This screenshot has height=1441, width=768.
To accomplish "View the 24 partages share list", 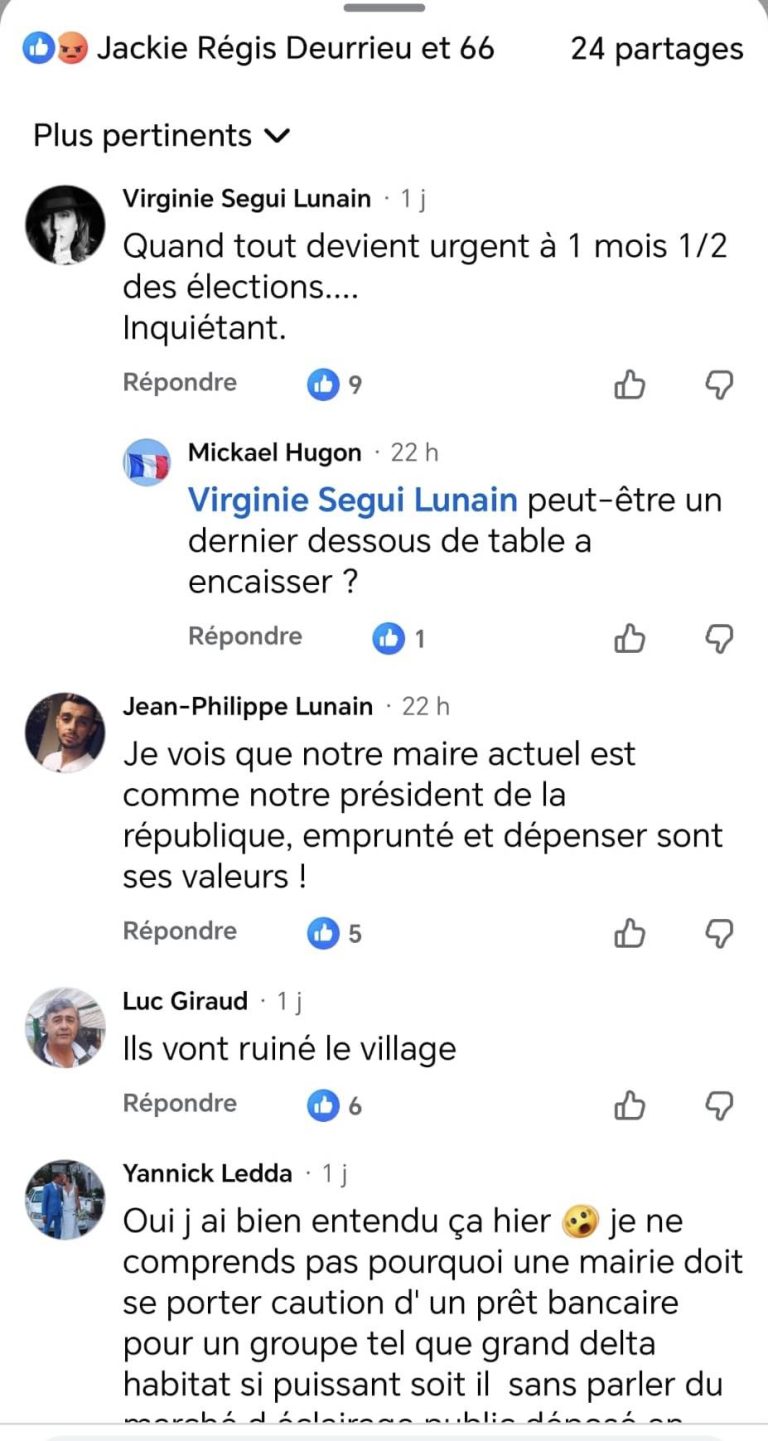I will point(656,48).
